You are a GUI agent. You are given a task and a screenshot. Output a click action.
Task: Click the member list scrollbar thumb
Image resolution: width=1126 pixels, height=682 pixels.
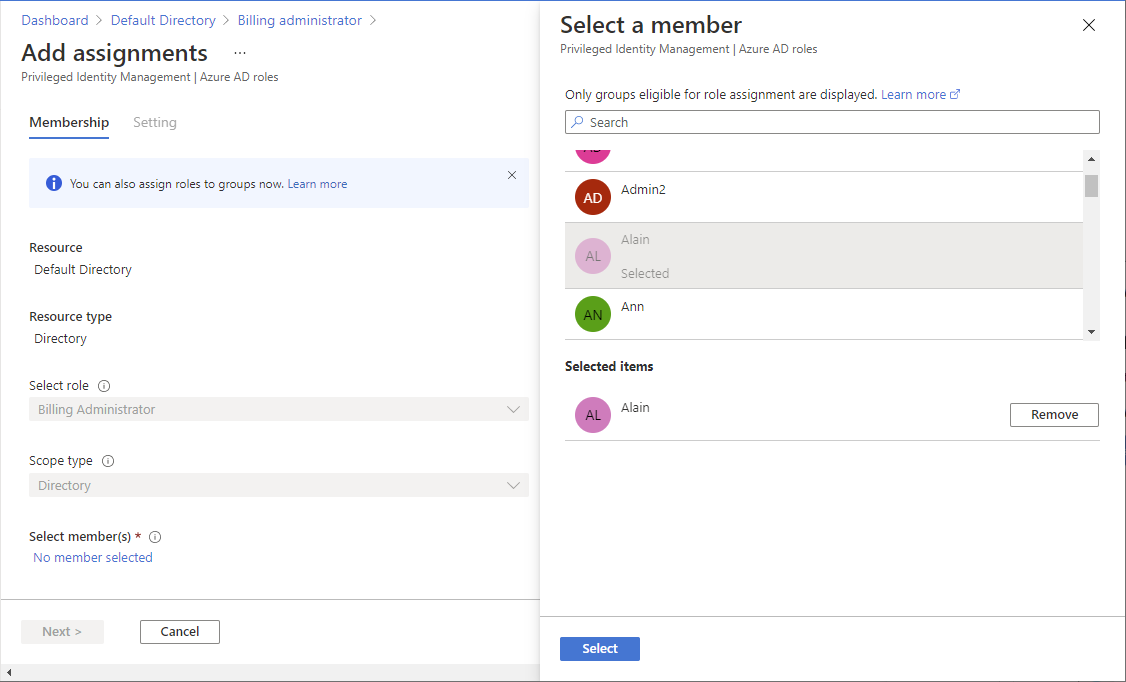point(1092,186)
